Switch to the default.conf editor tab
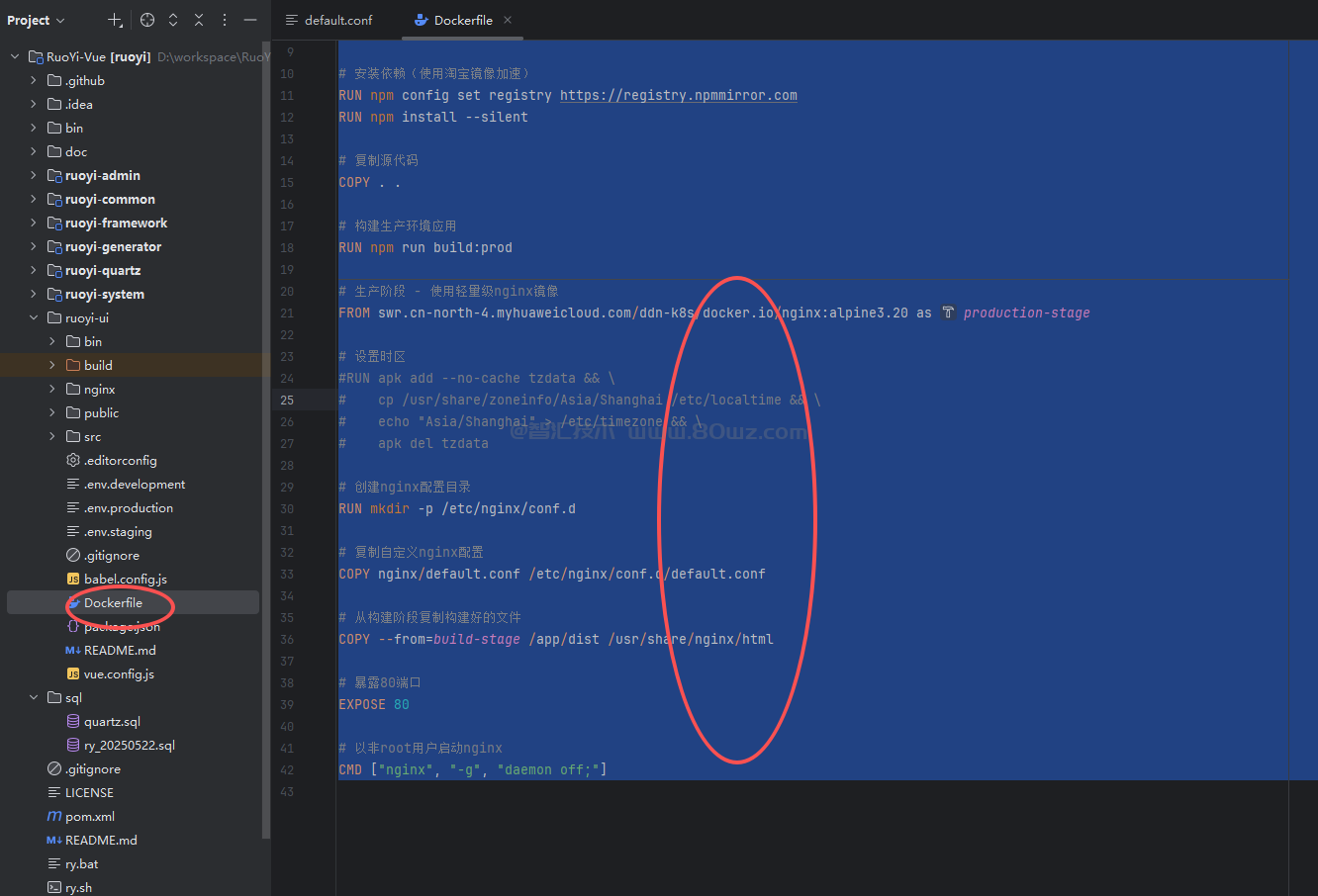Viewport: 1318px width, 896px height. tap(329, 20)
